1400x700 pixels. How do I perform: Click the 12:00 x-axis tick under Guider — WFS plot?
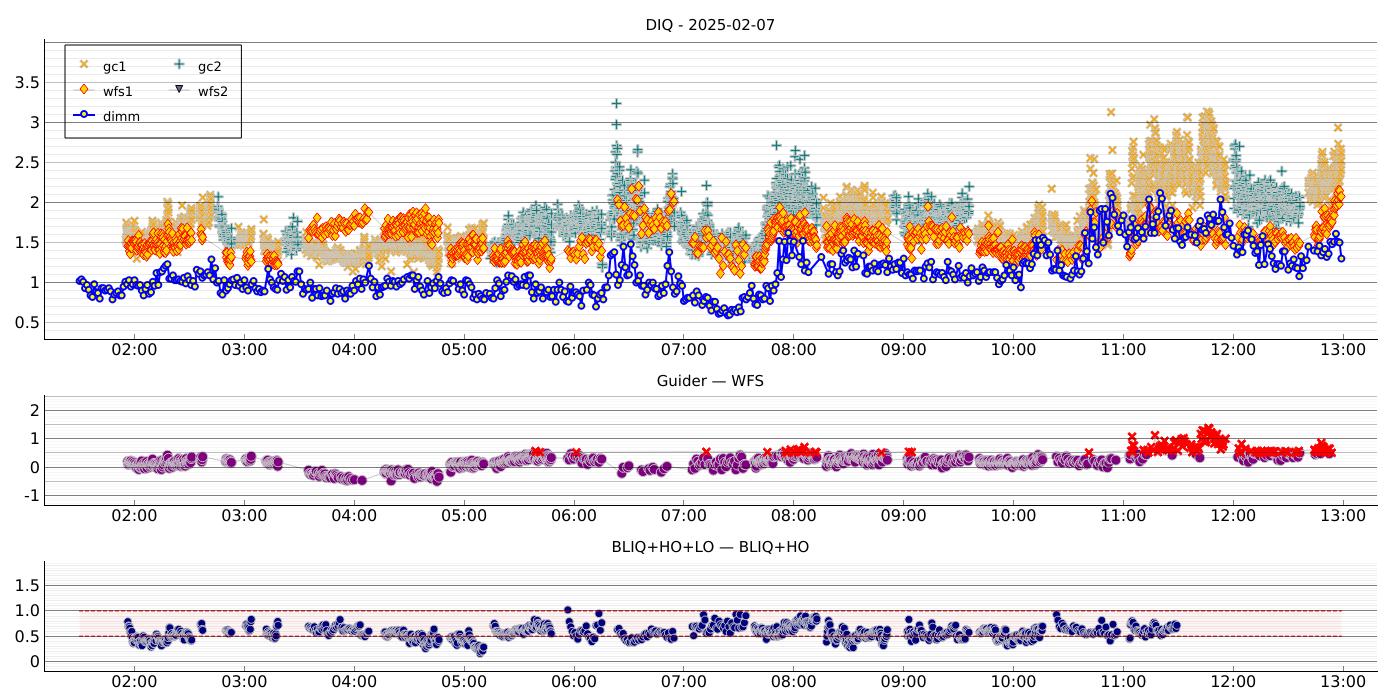[1233, 515]
